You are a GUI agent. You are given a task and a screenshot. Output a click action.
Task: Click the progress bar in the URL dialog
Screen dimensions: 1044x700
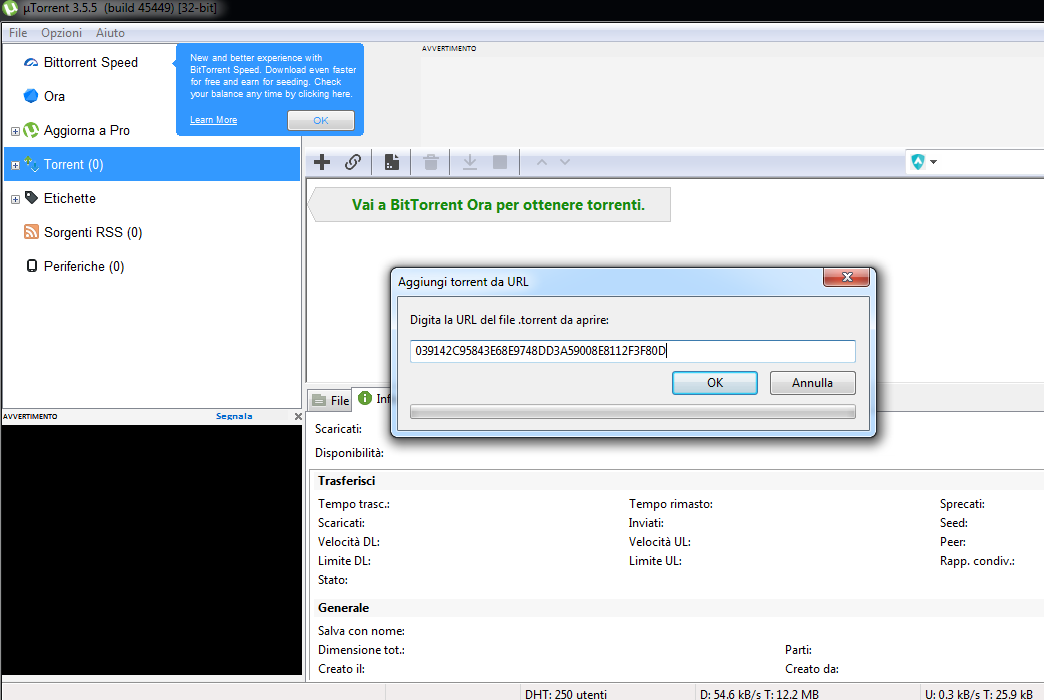point(633,412)
